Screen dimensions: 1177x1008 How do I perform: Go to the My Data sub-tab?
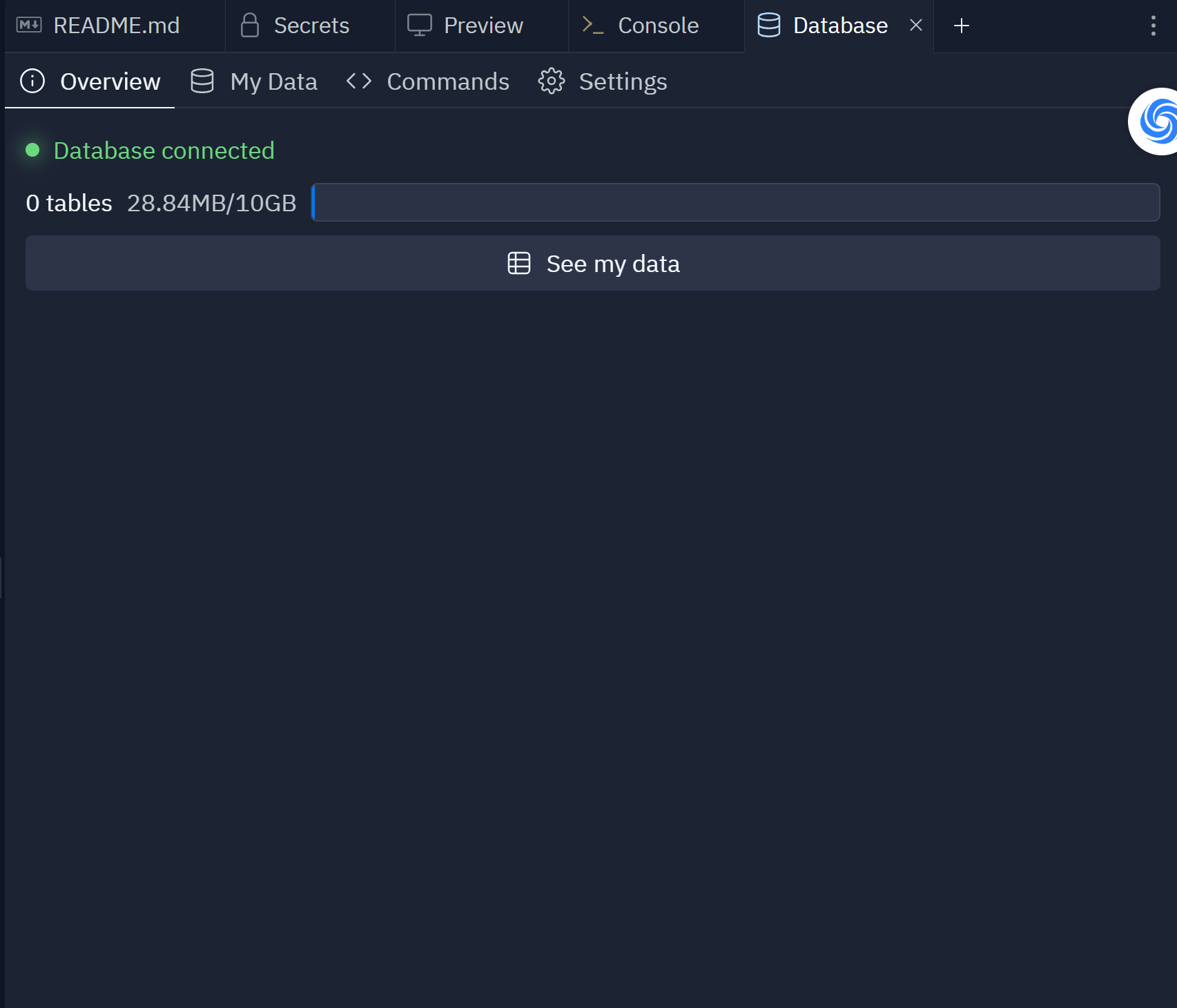click(x=254, y=81)
